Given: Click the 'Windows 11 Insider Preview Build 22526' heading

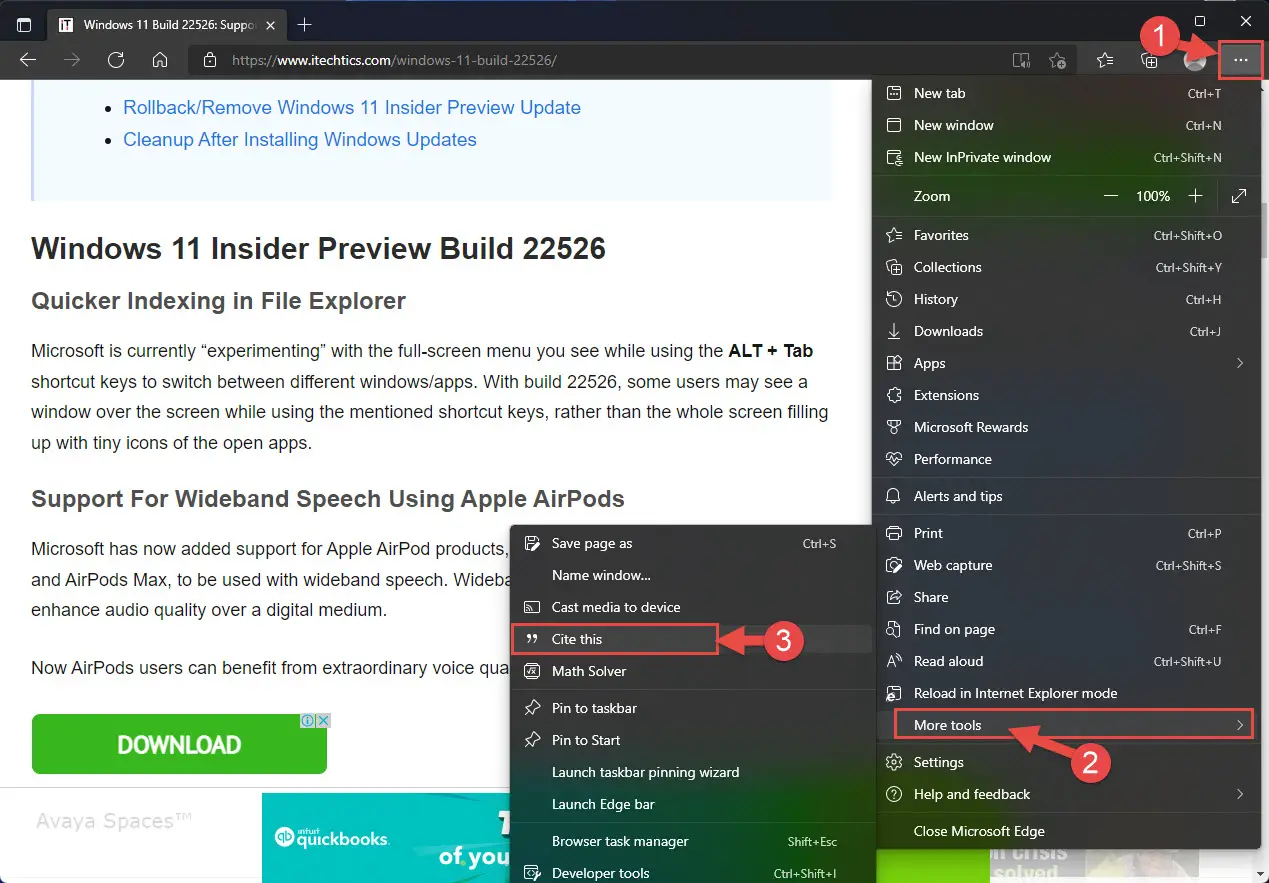Looking at the screenshot, I should [x=319, y=248].
